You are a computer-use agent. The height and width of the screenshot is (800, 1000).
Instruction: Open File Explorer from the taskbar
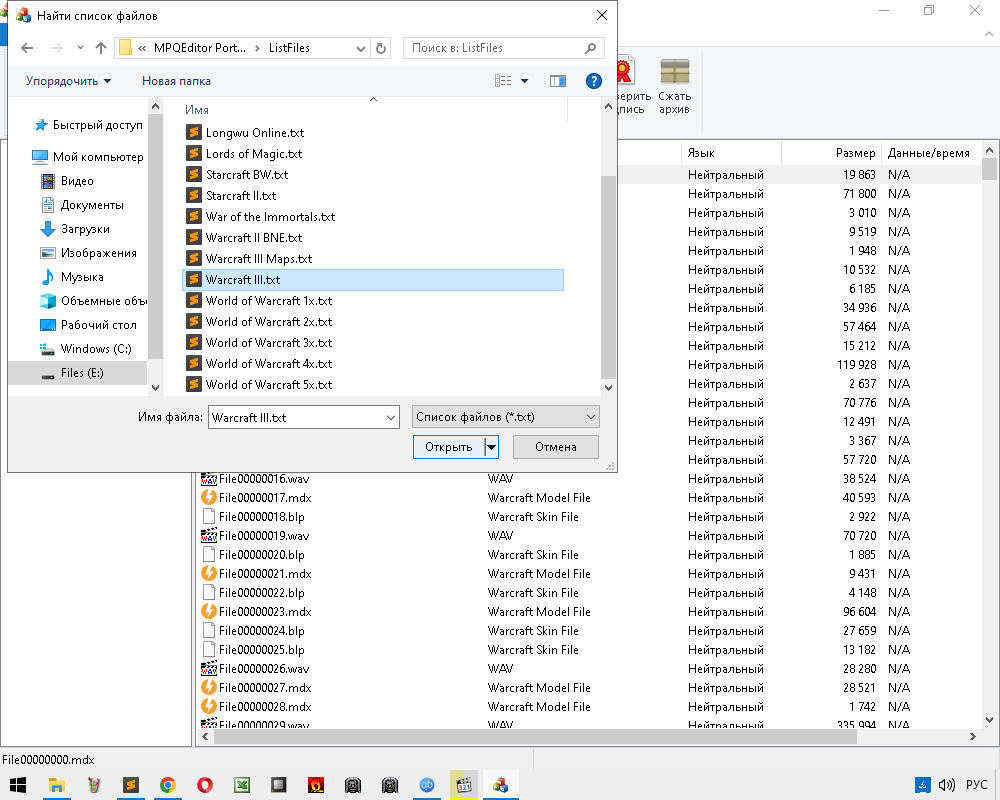(x=57, y=785)
